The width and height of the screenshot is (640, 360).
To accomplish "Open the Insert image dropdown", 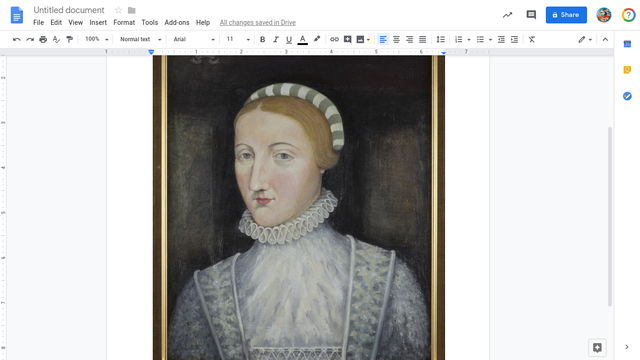I will click(363, 40).
